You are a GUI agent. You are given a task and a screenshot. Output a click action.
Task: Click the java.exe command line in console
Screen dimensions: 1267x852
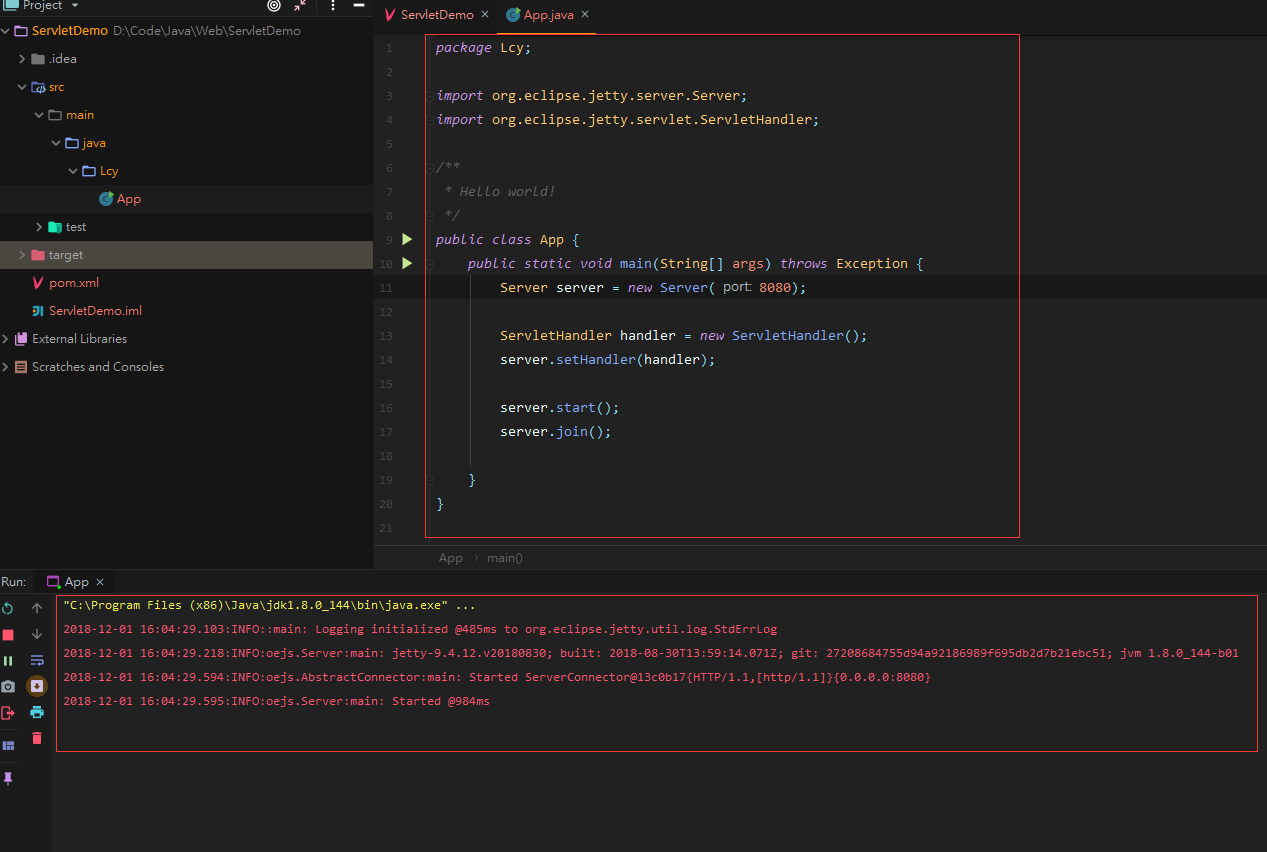pyautogui.click(x=269, y=605)
